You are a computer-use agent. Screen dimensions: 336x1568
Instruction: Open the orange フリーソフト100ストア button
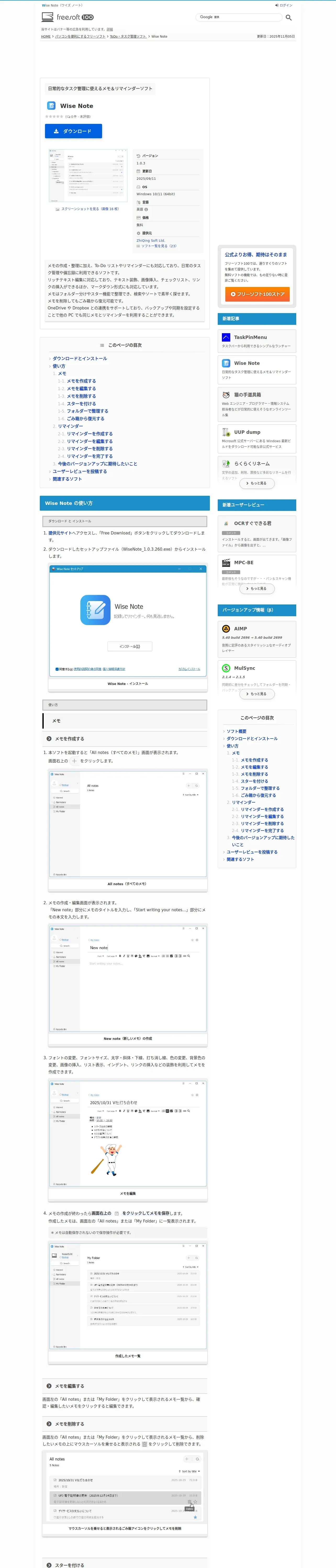(257, 294)
